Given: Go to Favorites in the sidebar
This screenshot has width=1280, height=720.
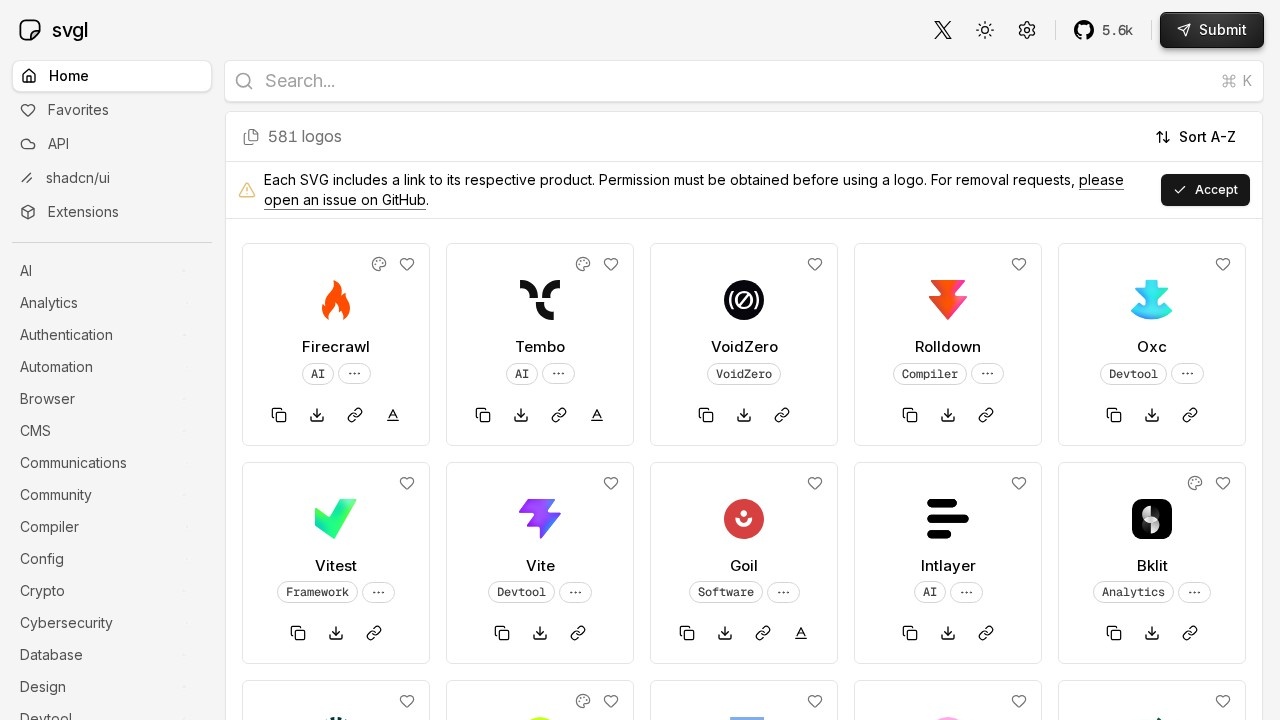Looking at the screenshot, I should (78, 110).
